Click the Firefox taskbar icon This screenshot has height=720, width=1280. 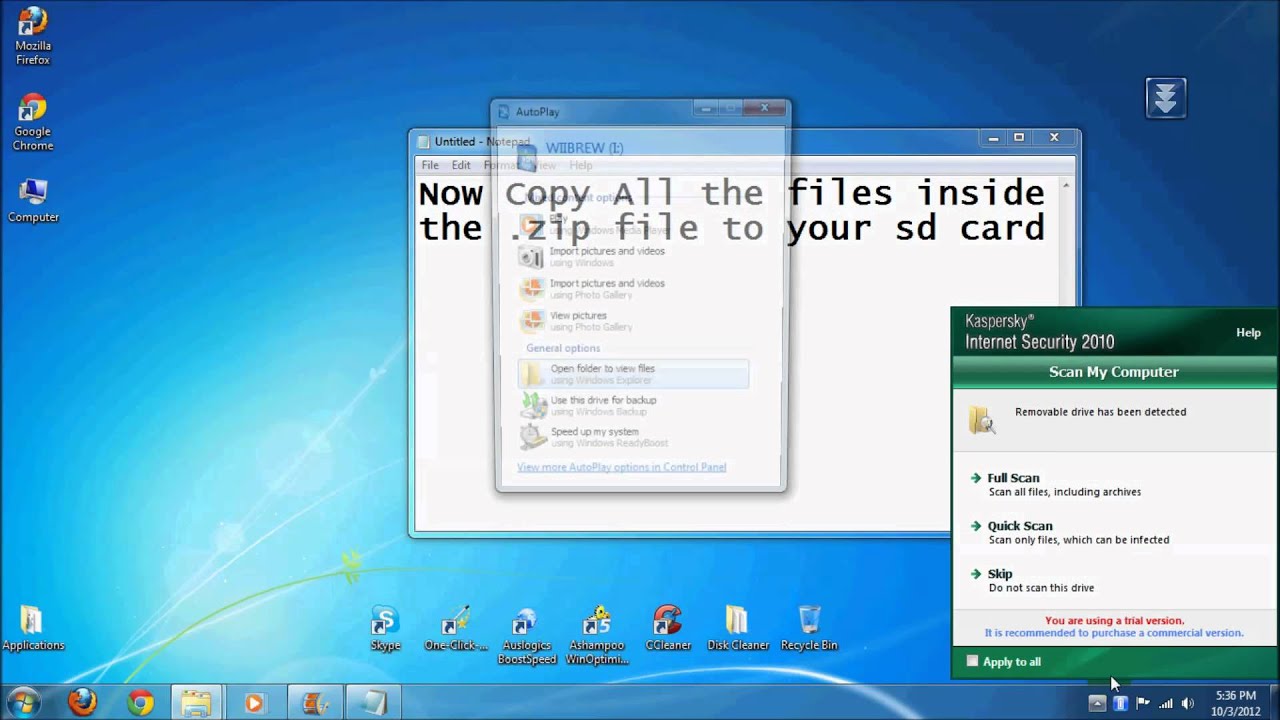[82, 703]
